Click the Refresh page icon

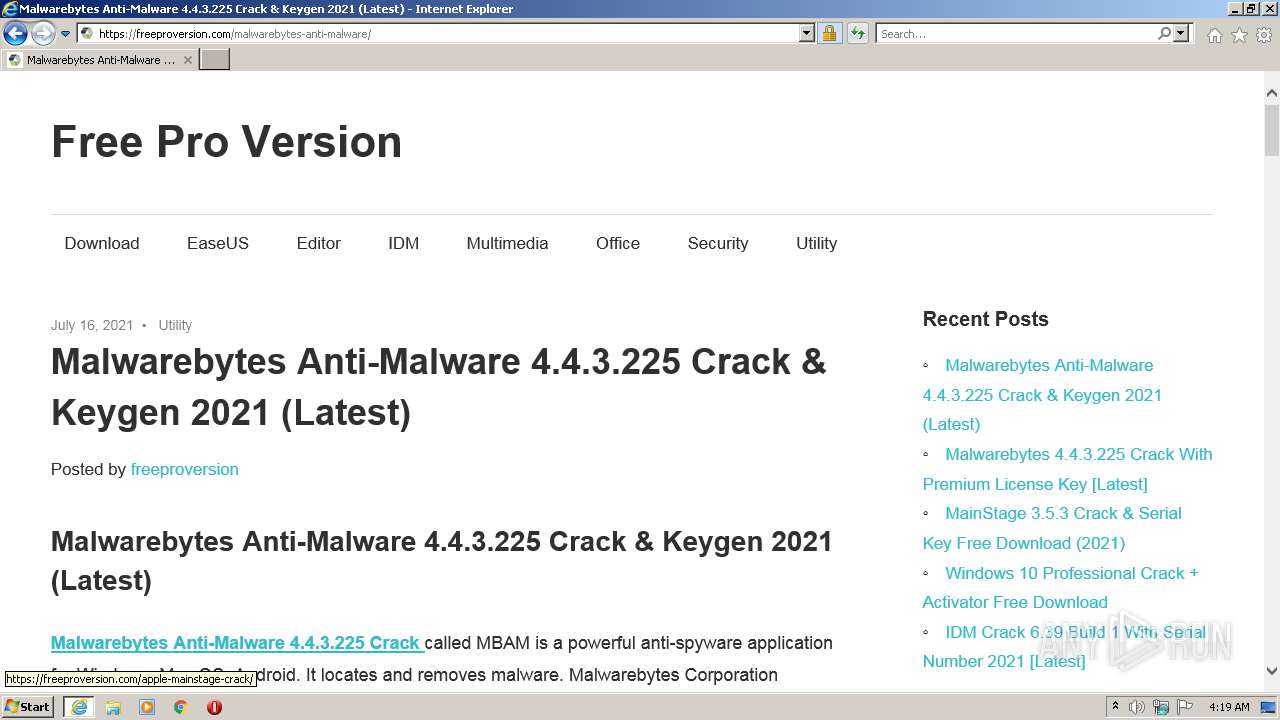point(857,33)
